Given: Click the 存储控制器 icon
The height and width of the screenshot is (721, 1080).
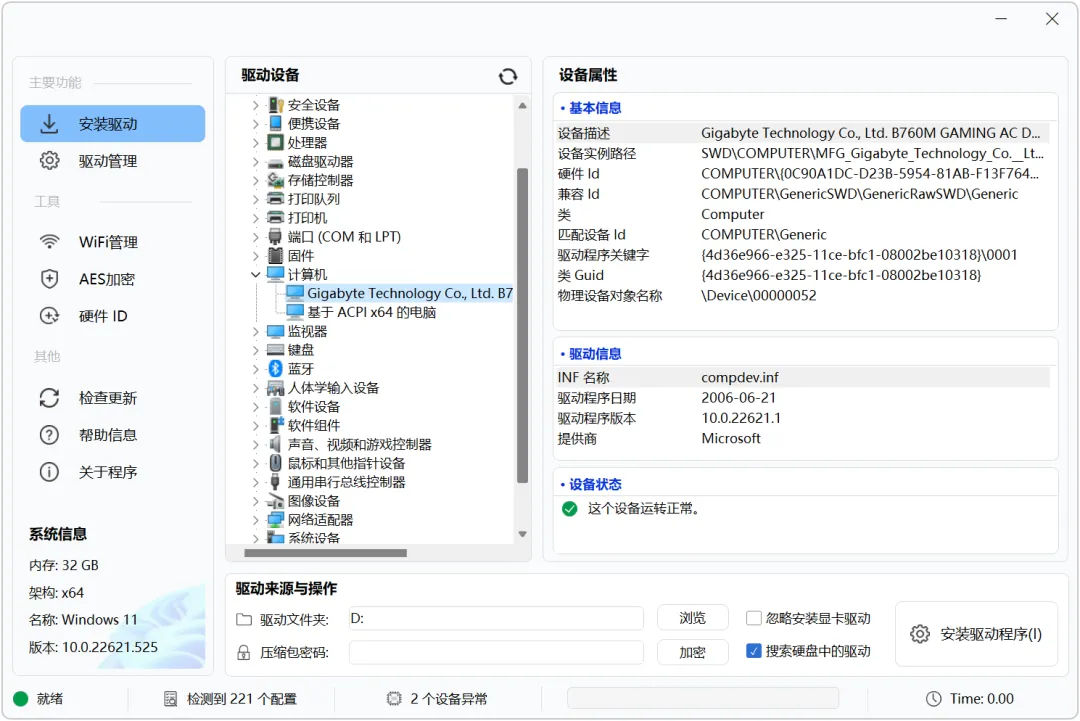Looking at the screenshot, I should pos(276,180).
